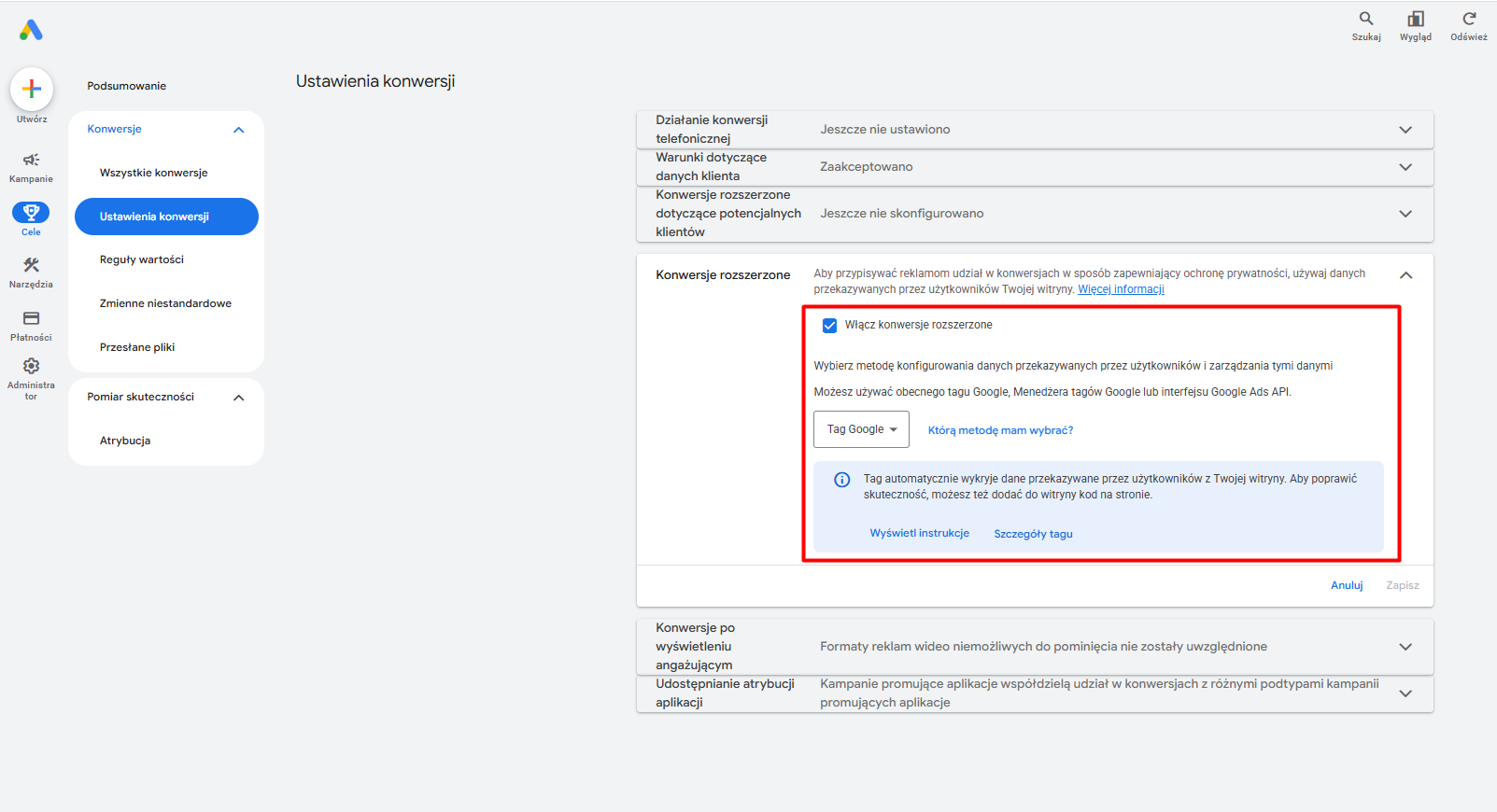
Task: Click the Jeszcze nie skonfigurowano status
Action: (902, 214)
